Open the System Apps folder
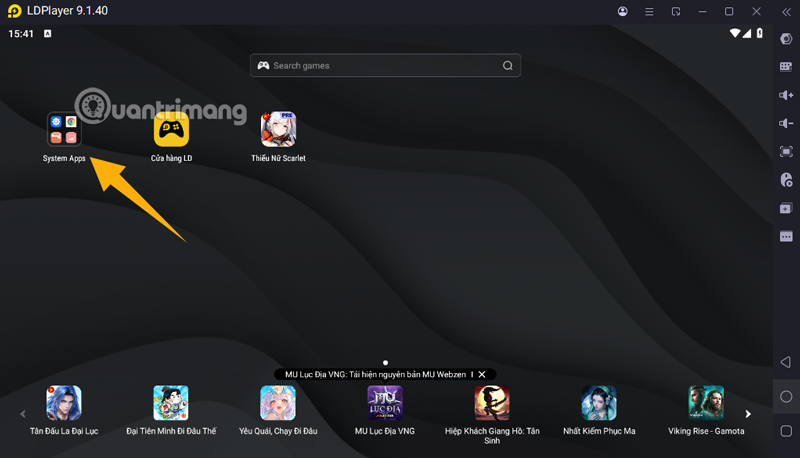The image size is (800, 458). (x=64, y=130)
